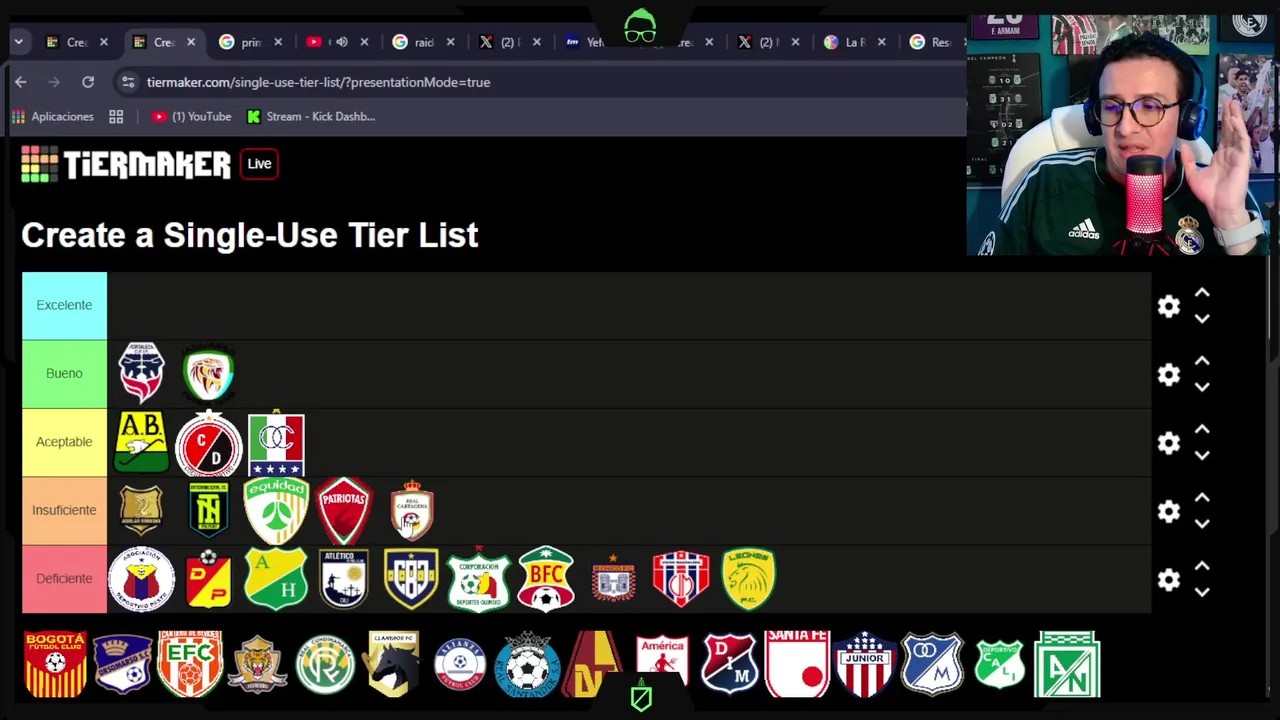This screenshot has width=1280, height=720.
Task: Pick the Atlético FC Cali crest
Action: [344, 579]
